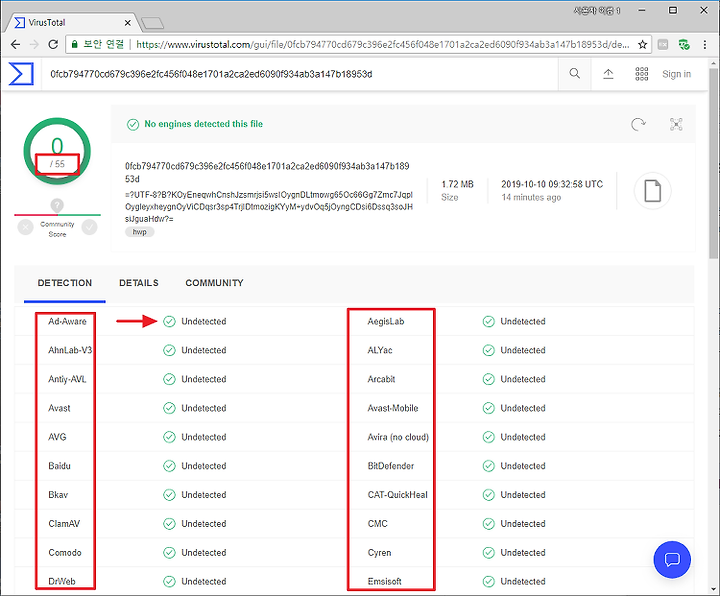Reload the page with refresh icon
This screenshot has width=720, height=596.
(x=53, y=45)
